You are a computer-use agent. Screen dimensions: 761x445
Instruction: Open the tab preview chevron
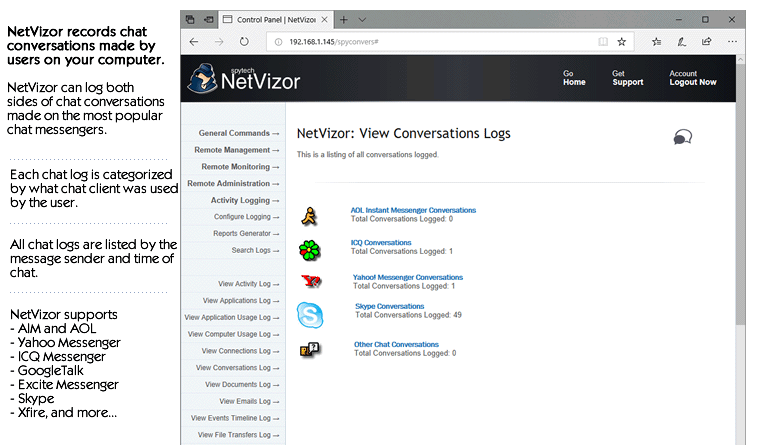tap(362, 19)
